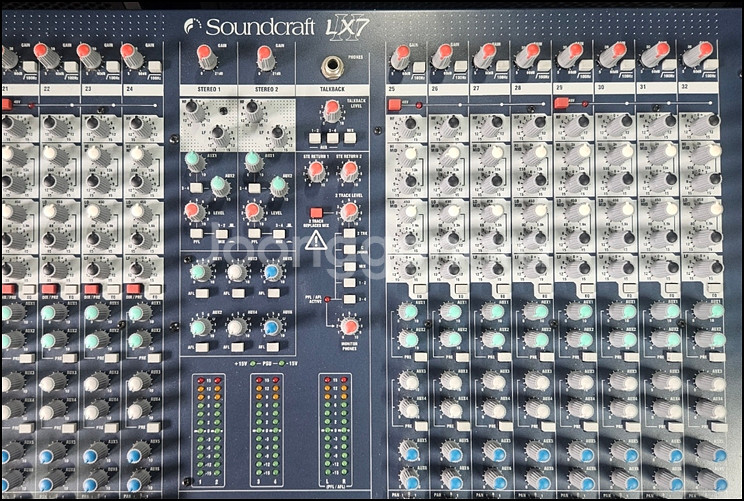Select the 1-2 monitor source button
Viewport: 744px width, 501px height.
[x=349, y=283]
